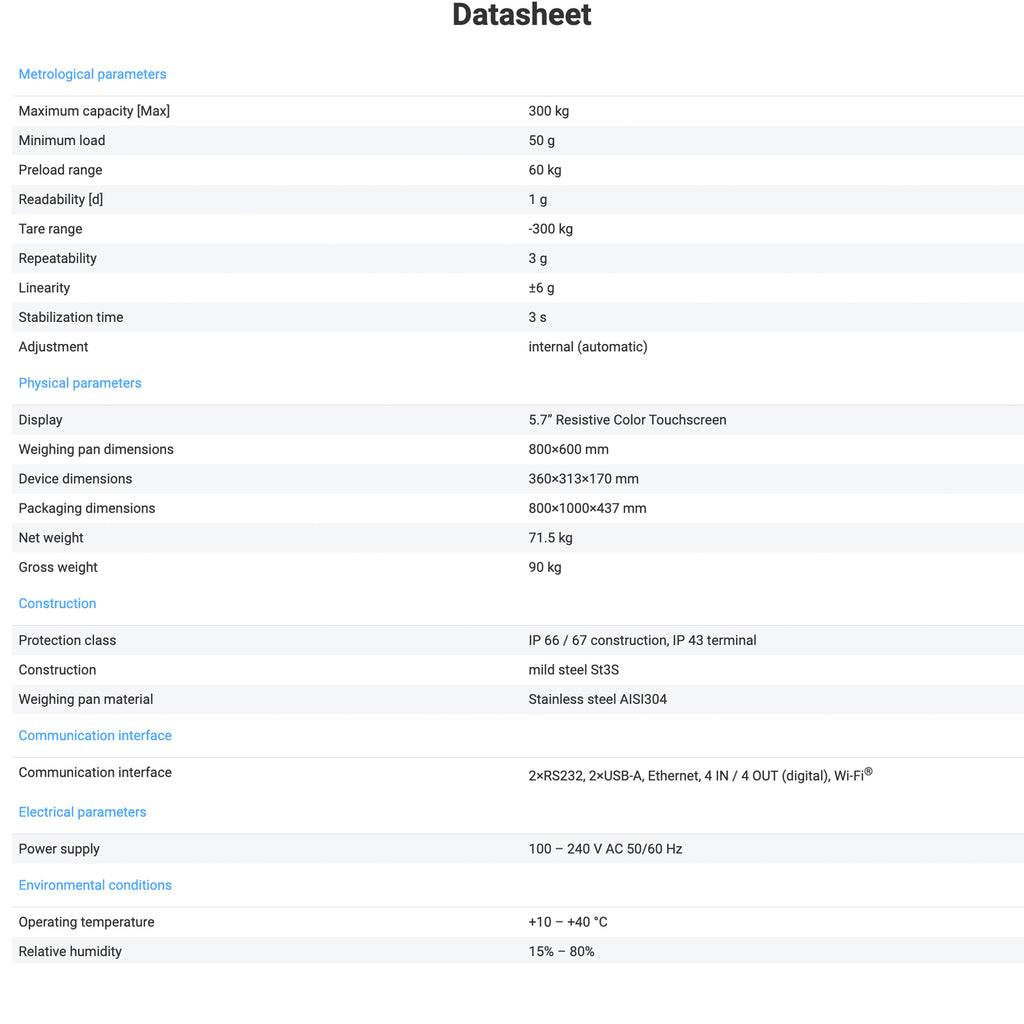Viewport: 1024px width, 1024px height.
Task: Select the 5.7” Resistive Color Touchscreen value
Action: 627,420
